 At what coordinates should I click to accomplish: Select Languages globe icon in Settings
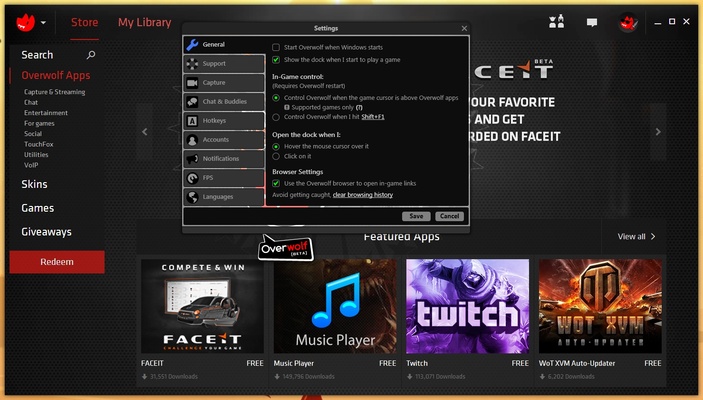pos(192,197)
